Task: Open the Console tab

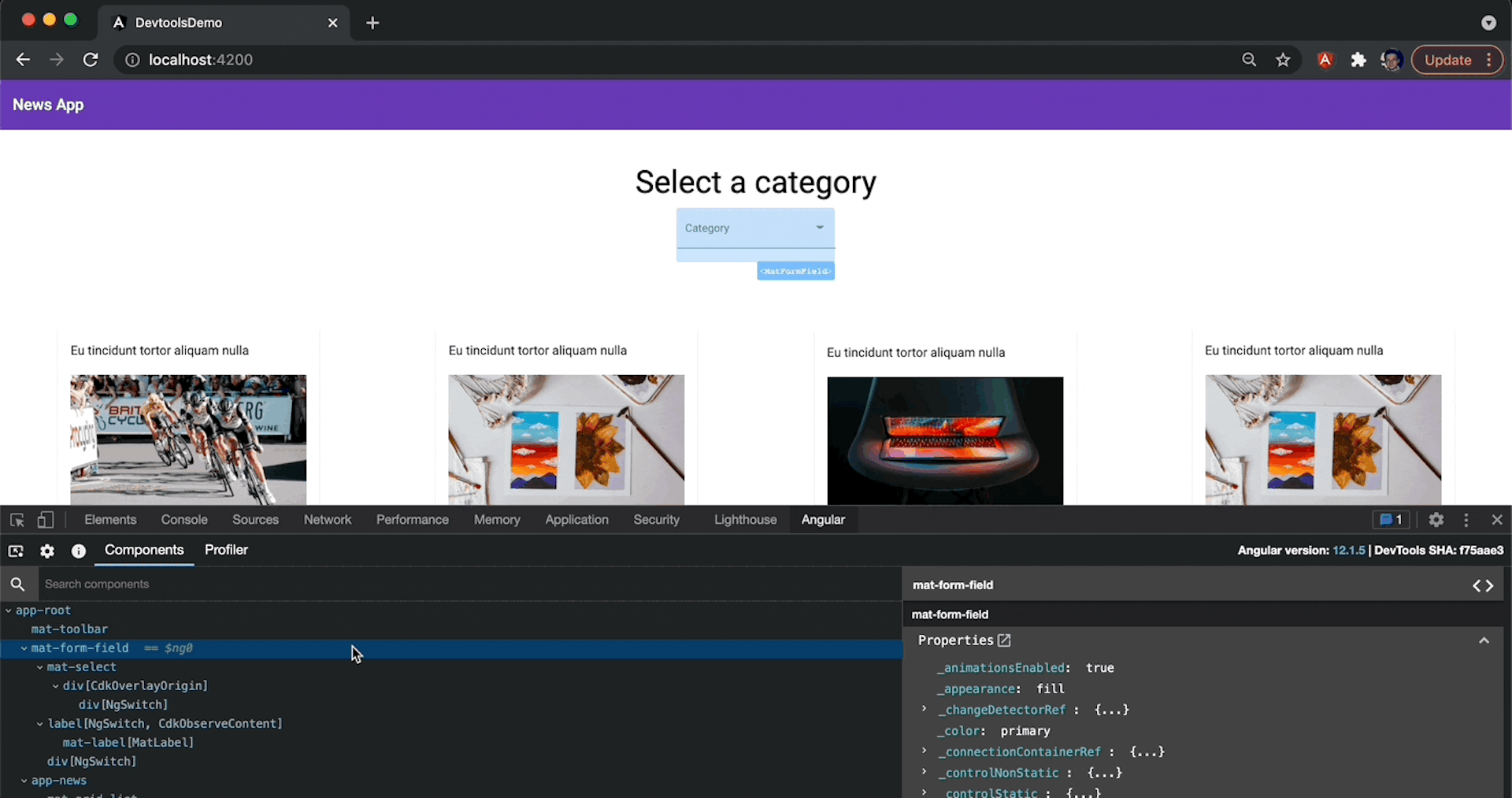Action: tap(183, 520)
